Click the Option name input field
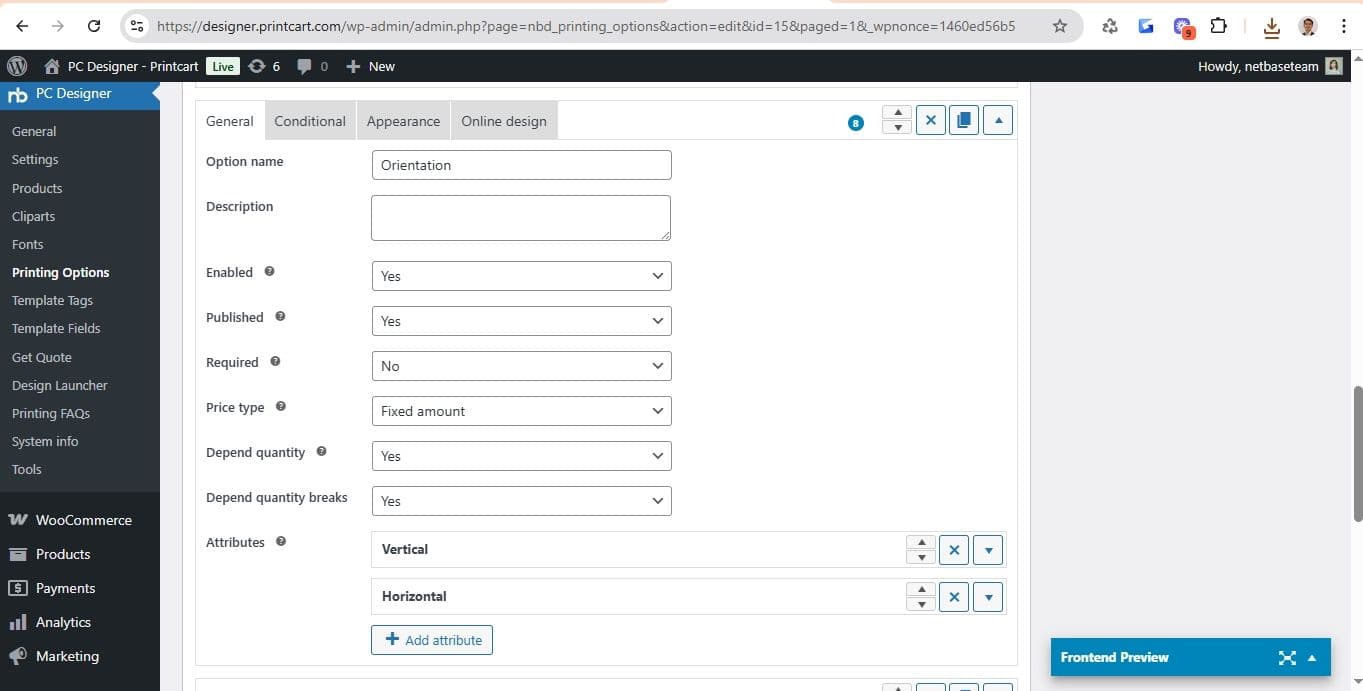 coord(521,165)
